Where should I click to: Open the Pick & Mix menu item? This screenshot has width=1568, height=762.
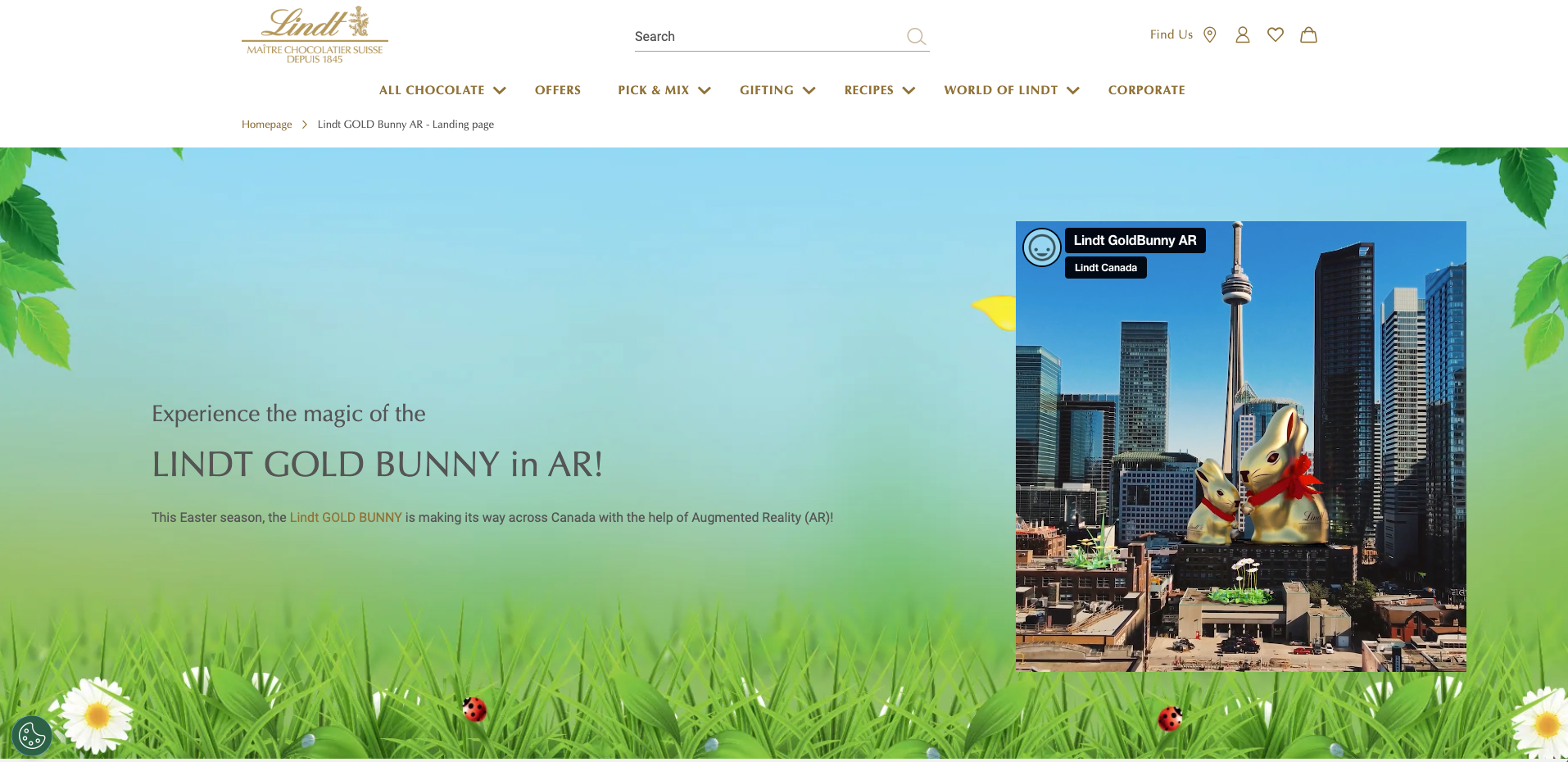[654, 90]
